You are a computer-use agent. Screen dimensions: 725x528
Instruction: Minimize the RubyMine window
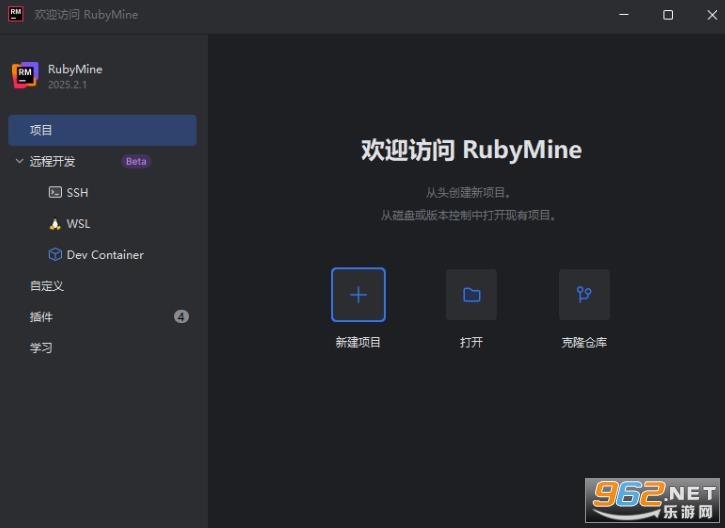point(624,15)
